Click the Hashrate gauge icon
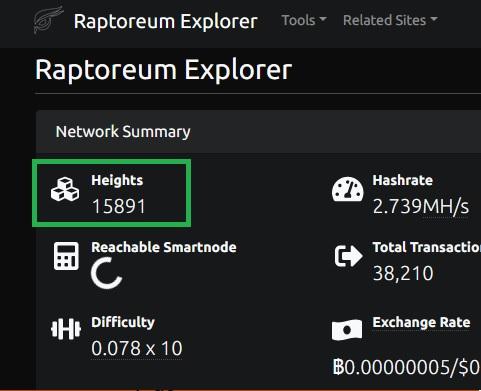 [347, 189]
